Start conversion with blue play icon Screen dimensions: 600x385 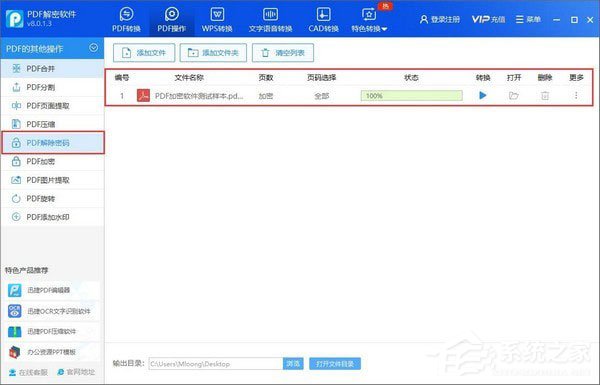pyautogui.click(x=483, y=95)
